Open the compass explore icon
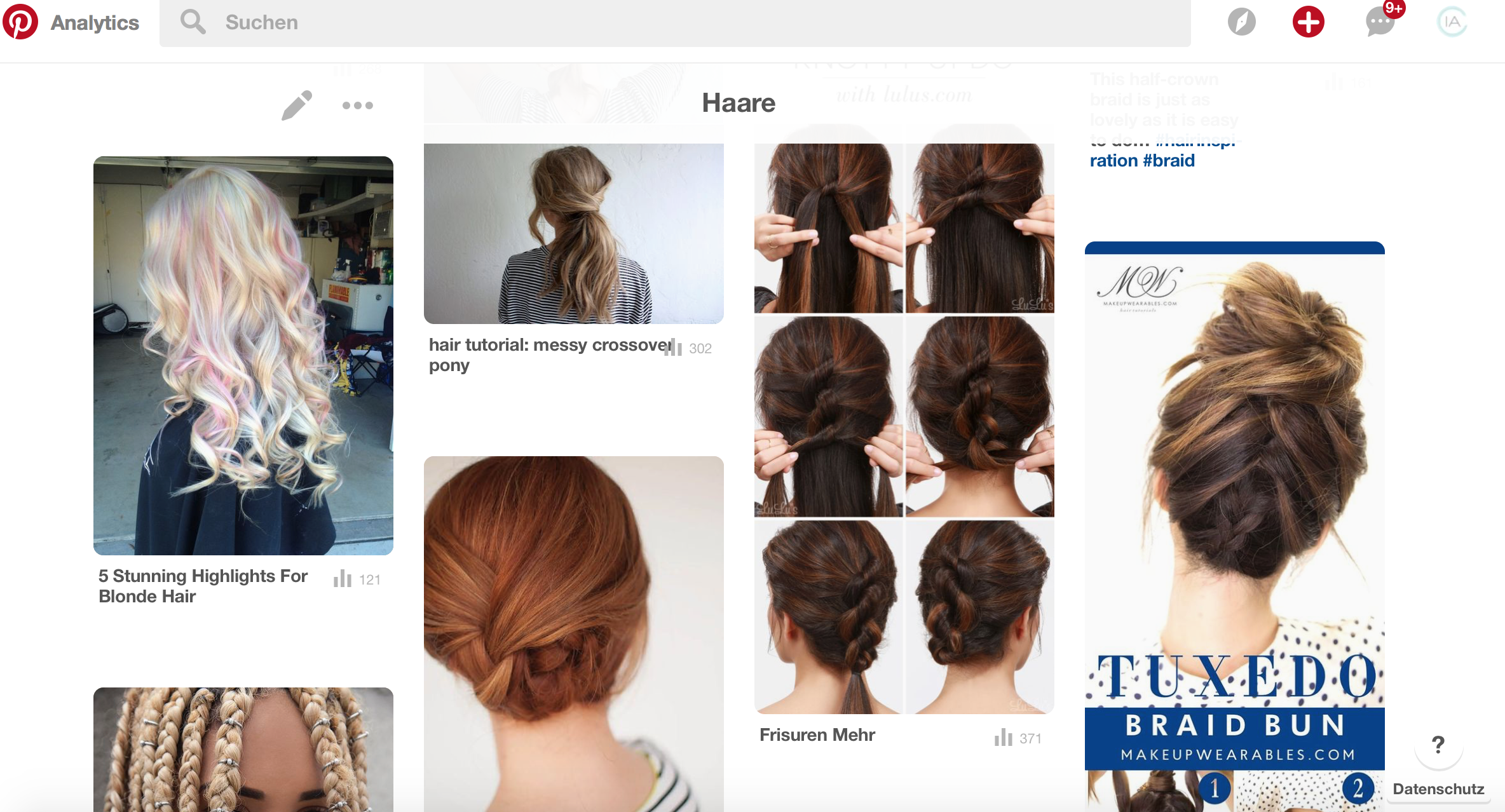 pos(1241,22)
